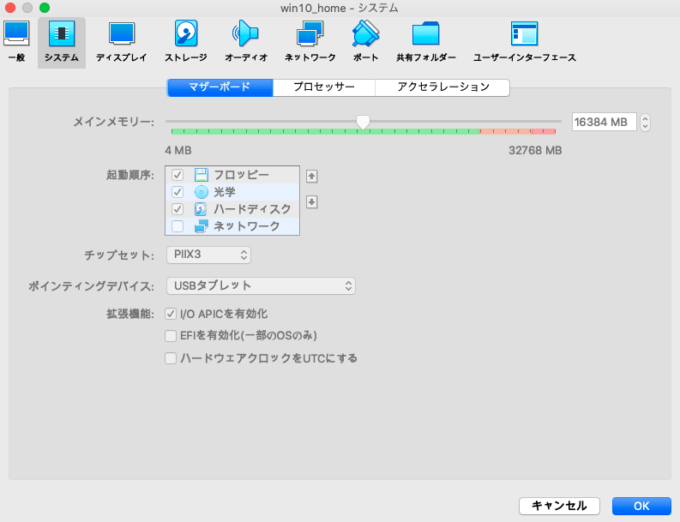Select the ハードディスク row text
Image resolution: width=680 pixels, height=522 pixels.
point(252,209)
